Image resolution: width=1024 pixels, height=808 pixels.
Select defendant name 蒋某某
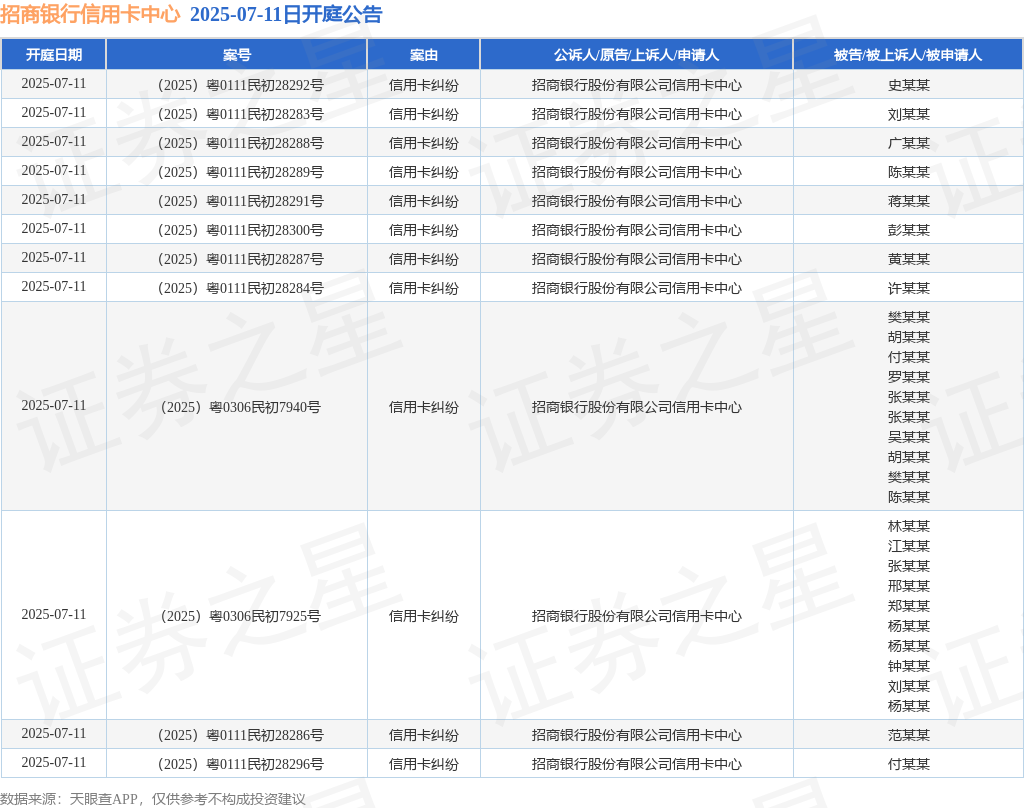click(908, 201)
